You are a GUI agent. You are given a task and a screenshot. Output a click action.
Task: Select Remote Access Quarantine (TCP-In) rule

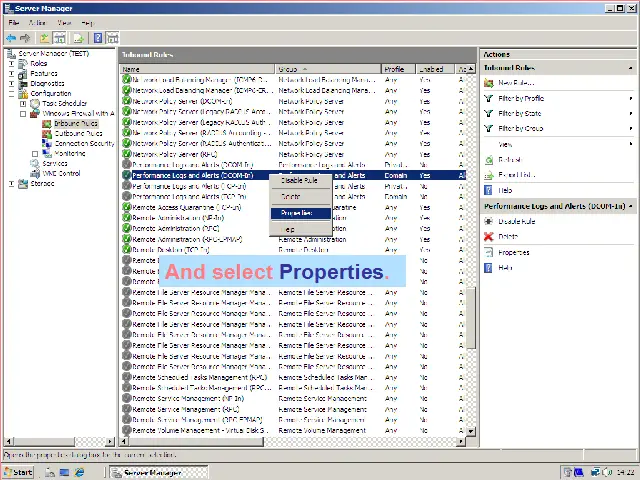click(x=187, y=208)
